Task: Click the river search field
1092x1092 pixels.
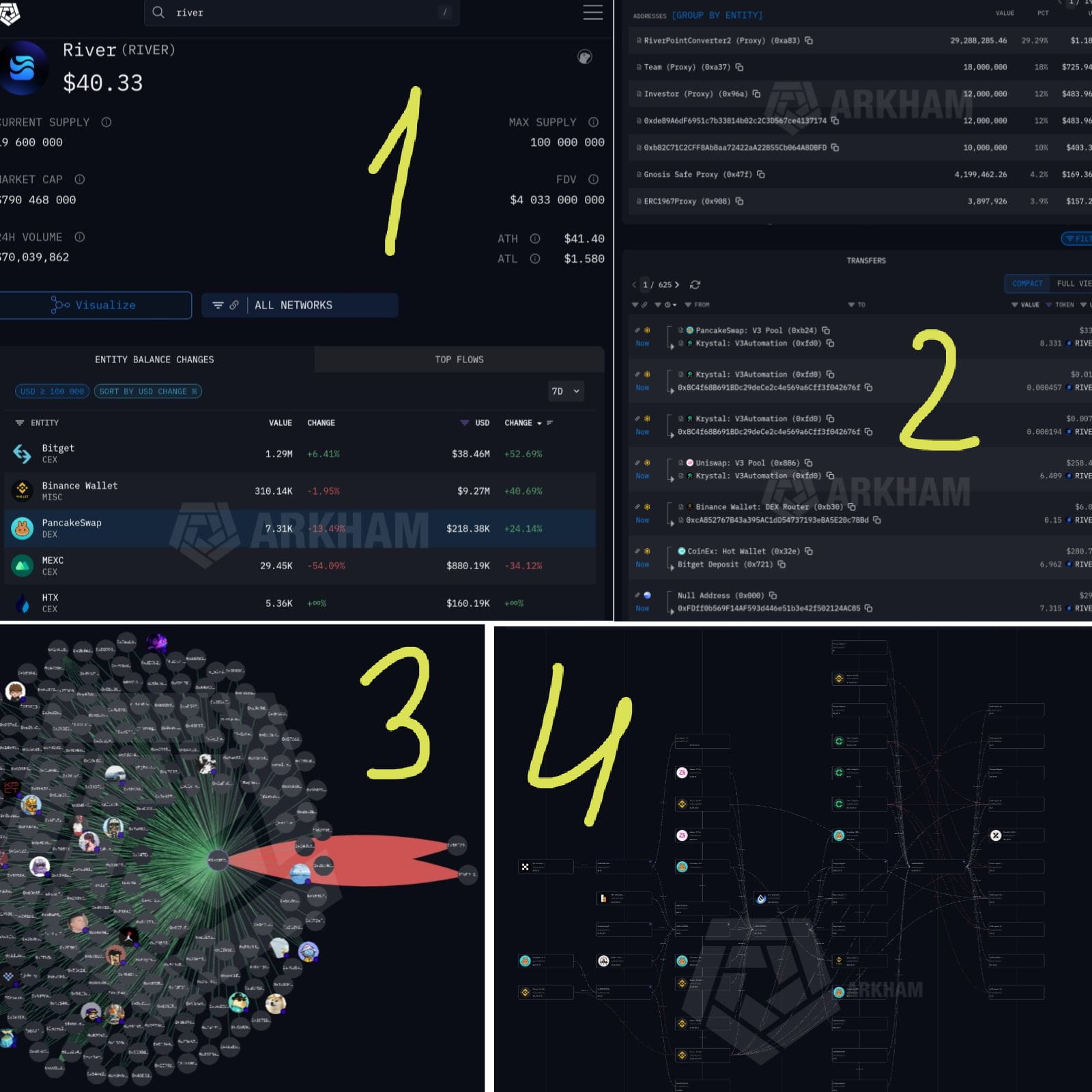Action: click(x=302, y=12)
